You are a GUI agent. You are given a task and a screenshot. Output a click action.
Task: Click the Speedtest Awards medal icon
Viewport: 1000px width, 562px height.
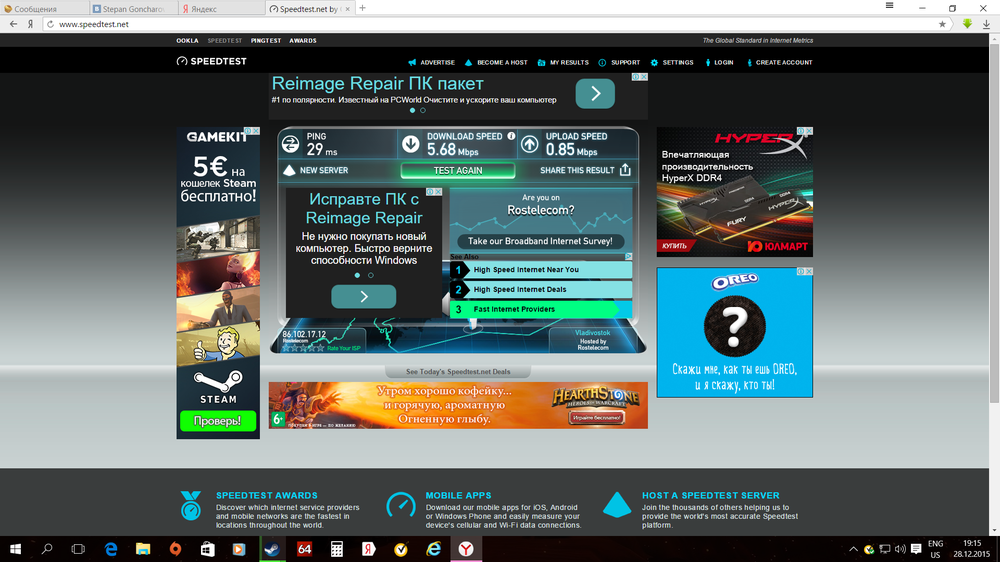pyautogui.click(x=191, y=505)
